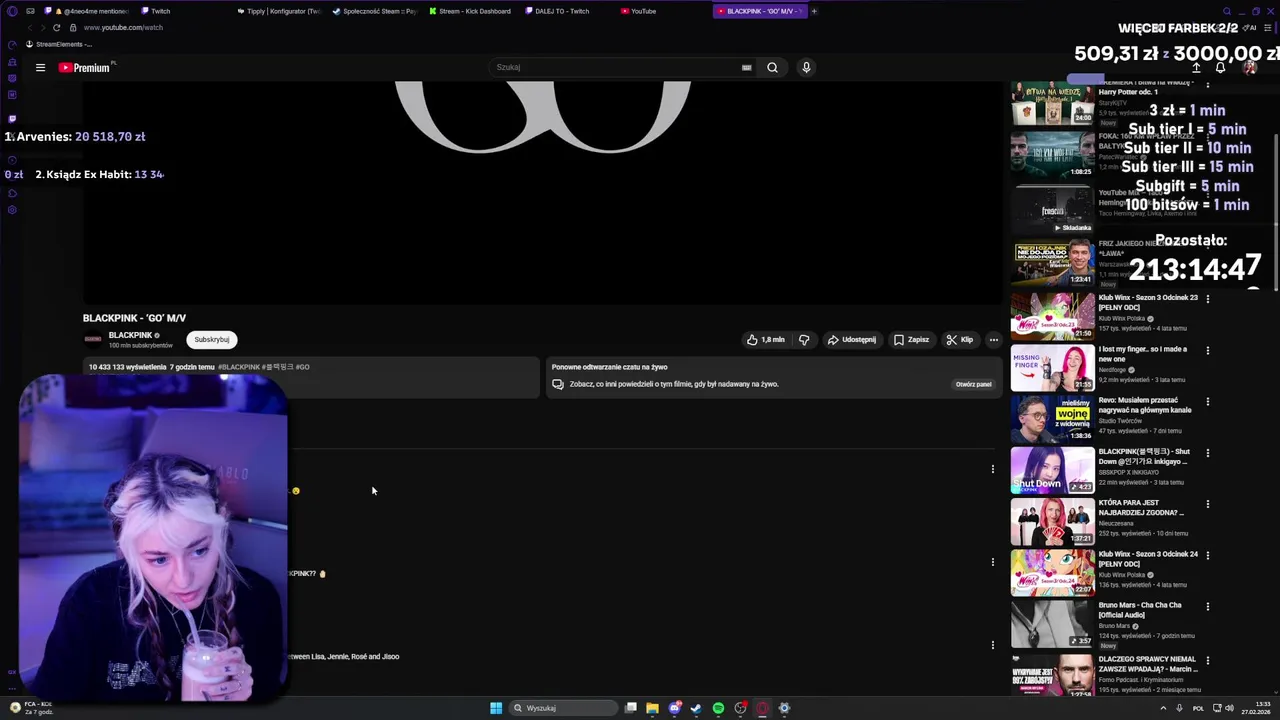Open Task View in the taskbar
Screen dimensions: 1280x720
[x=631, y=708]
